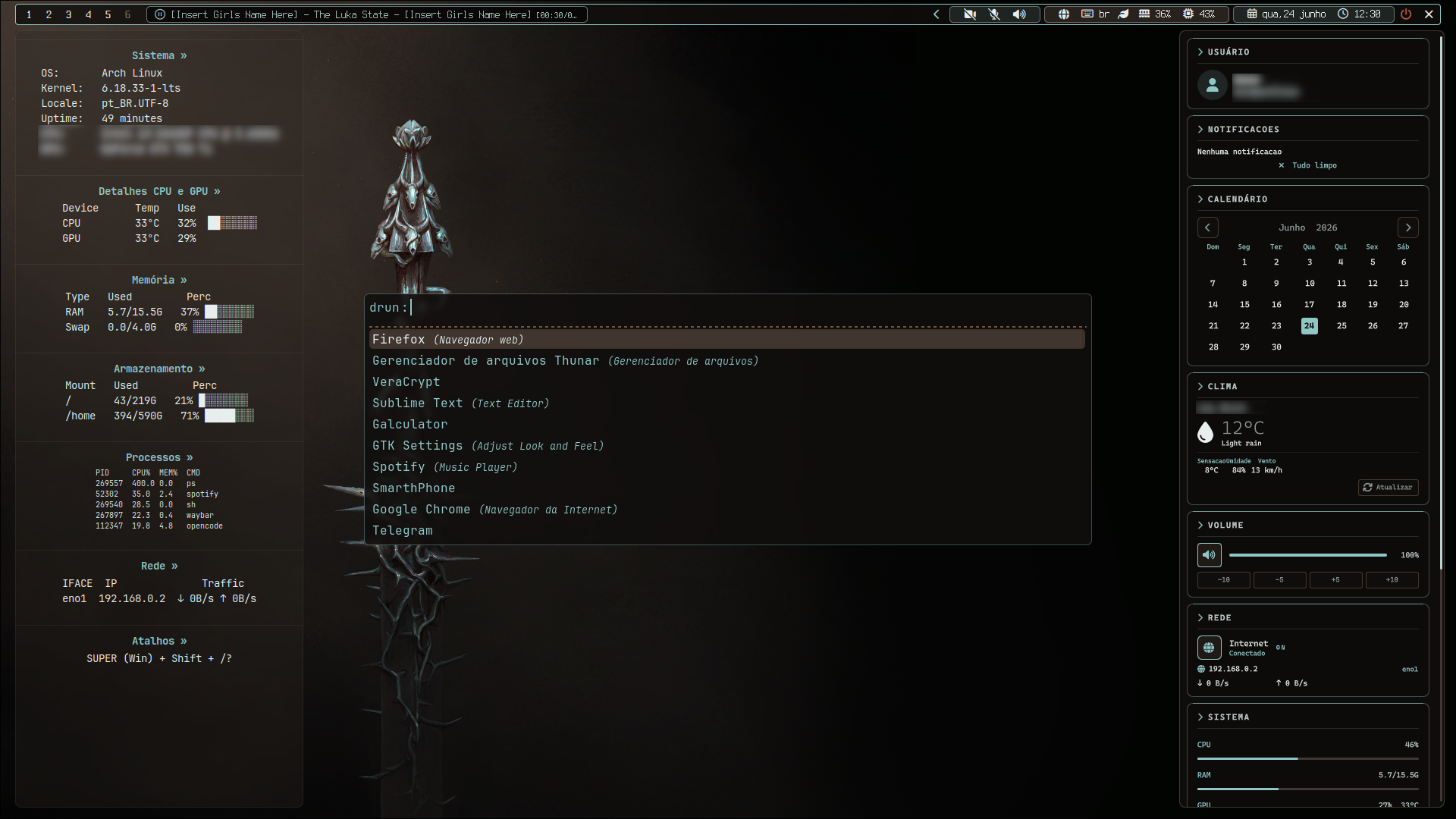Toggle the muted microphone icon
The image size is (1456, 819).
(994, 14)
